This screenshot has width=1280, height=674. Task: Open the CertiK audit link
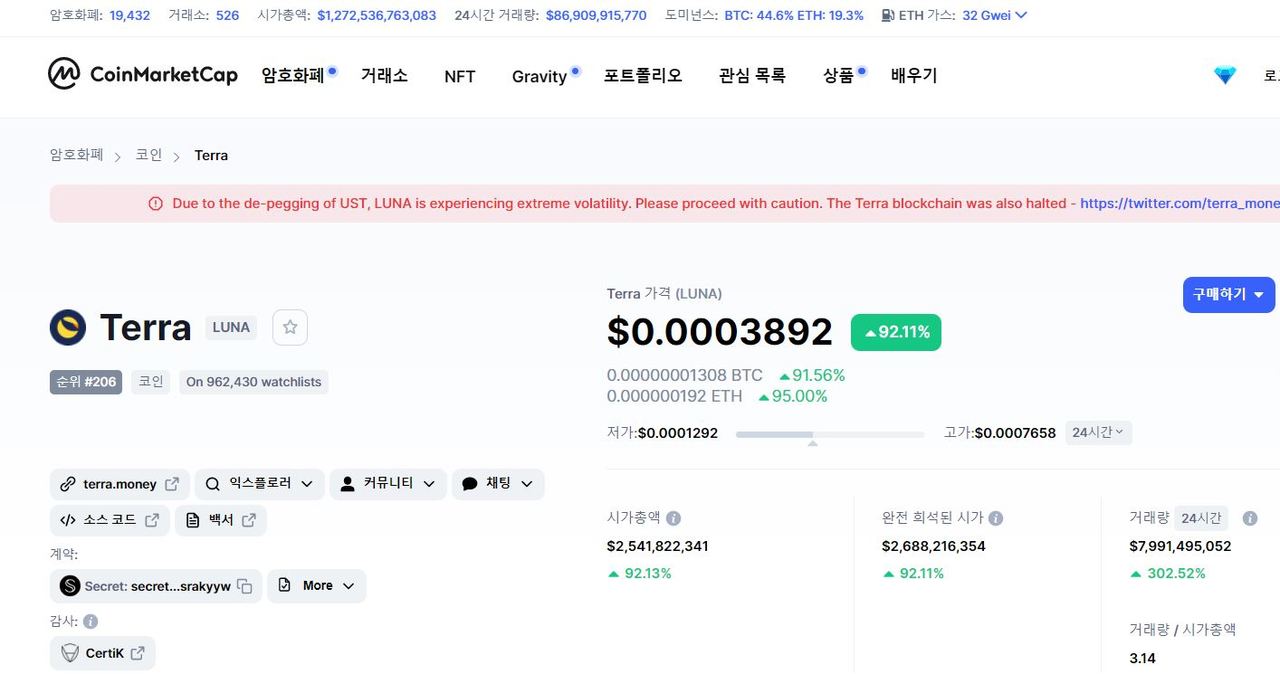point(103,653)
